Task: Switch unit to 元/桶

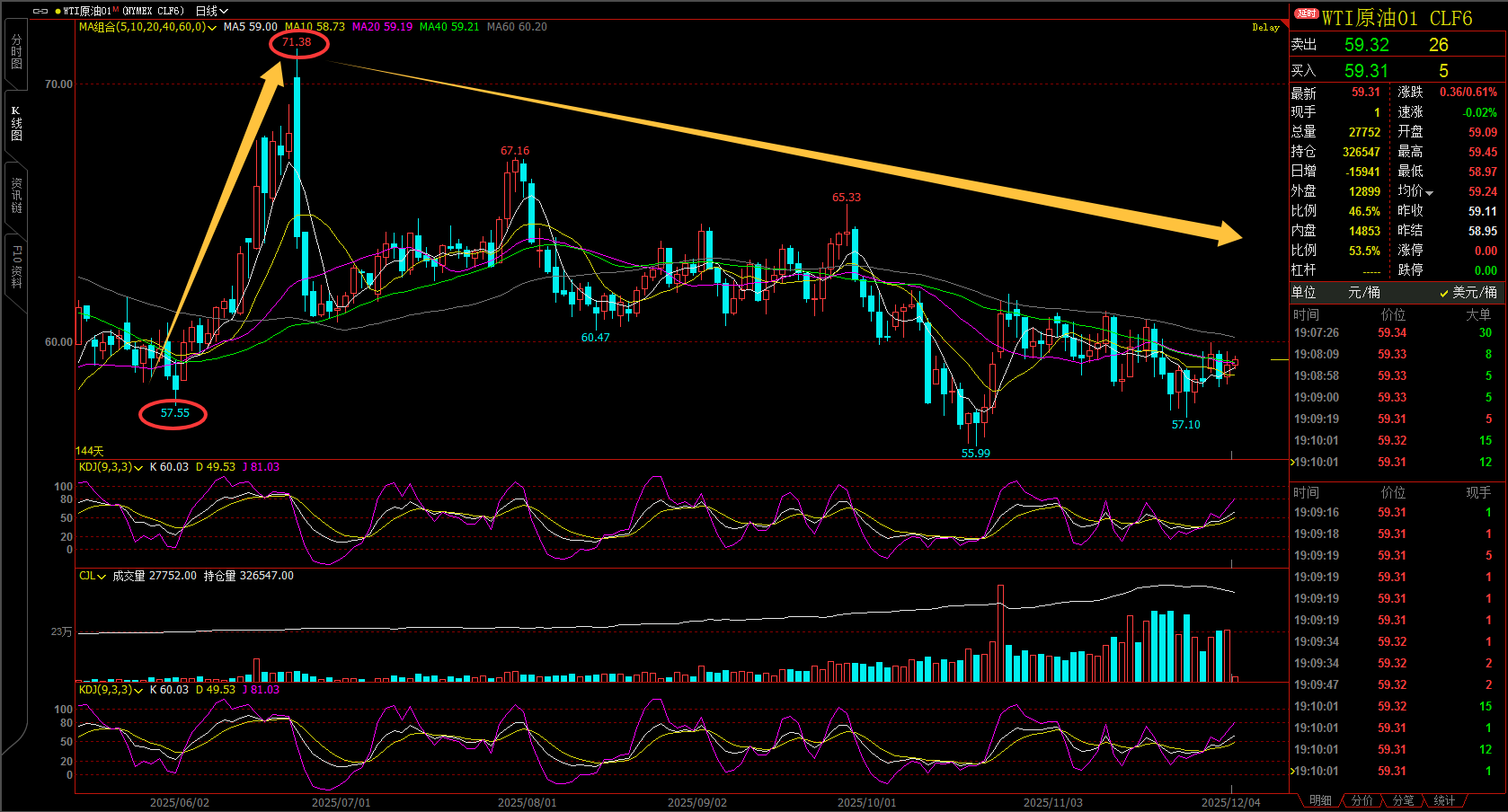Action: coord(1363,292)
